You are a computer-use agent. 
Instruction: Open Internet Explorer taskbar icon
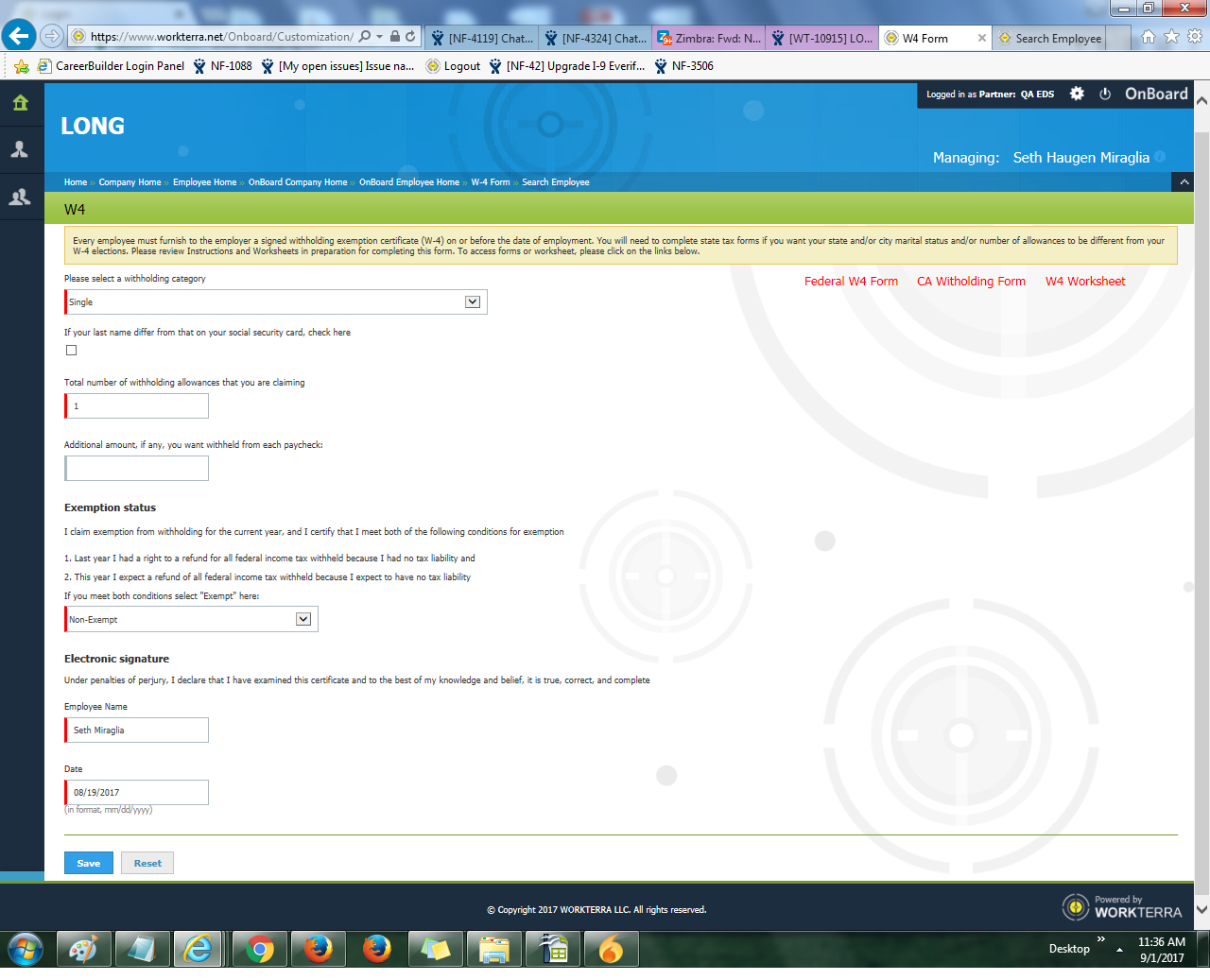(199, 949)
